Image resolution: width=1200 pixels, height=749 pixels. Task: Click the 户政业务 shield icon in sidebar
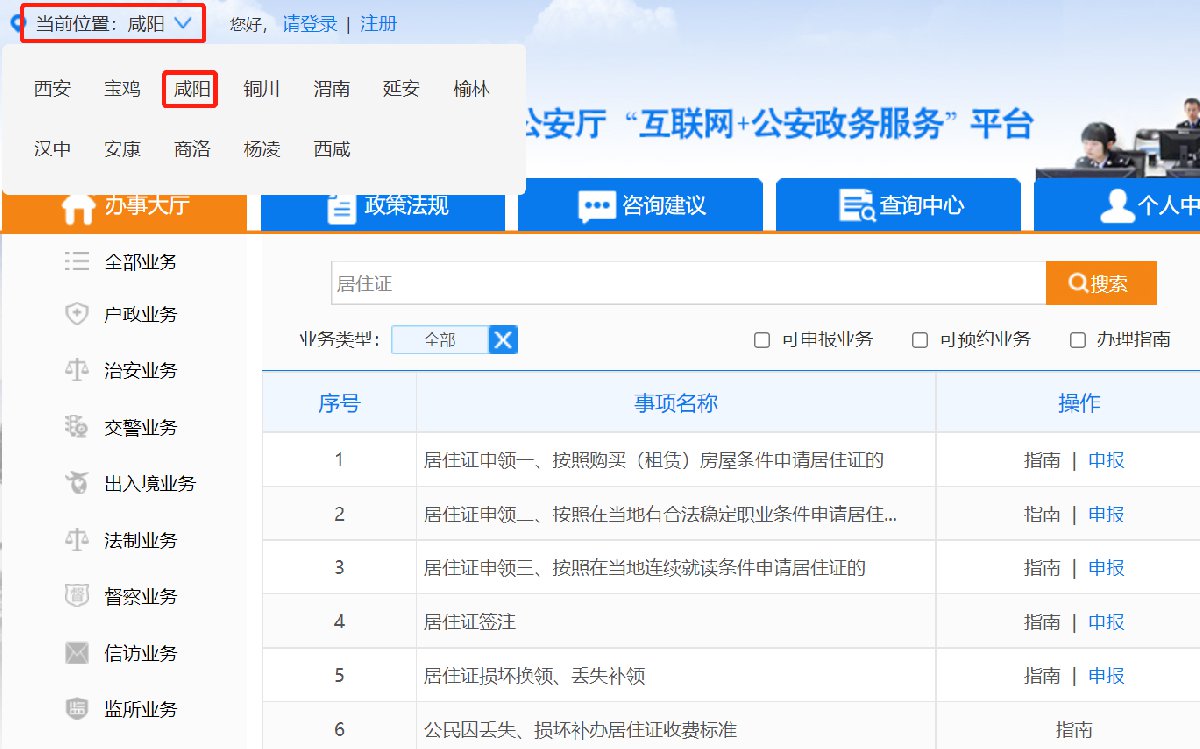[77, 315]
